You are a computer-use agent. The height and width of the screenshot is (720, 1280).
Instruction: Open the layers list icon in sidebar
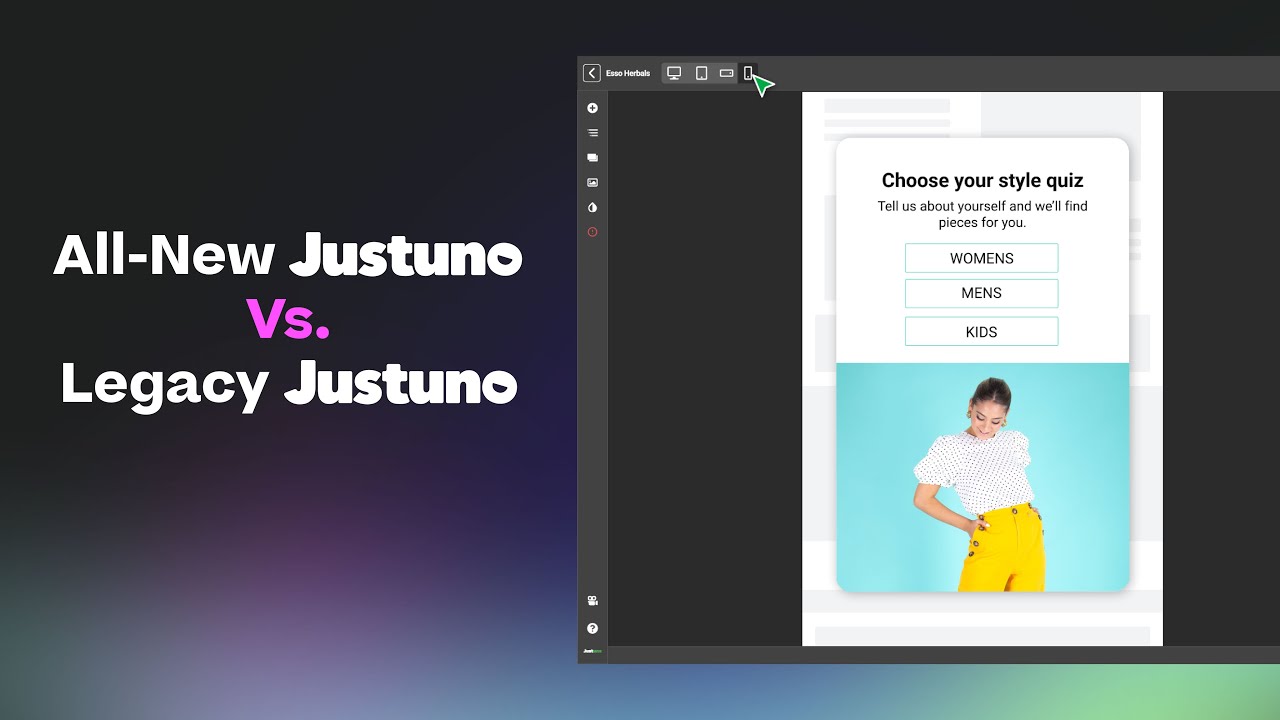tap(593, 133)
